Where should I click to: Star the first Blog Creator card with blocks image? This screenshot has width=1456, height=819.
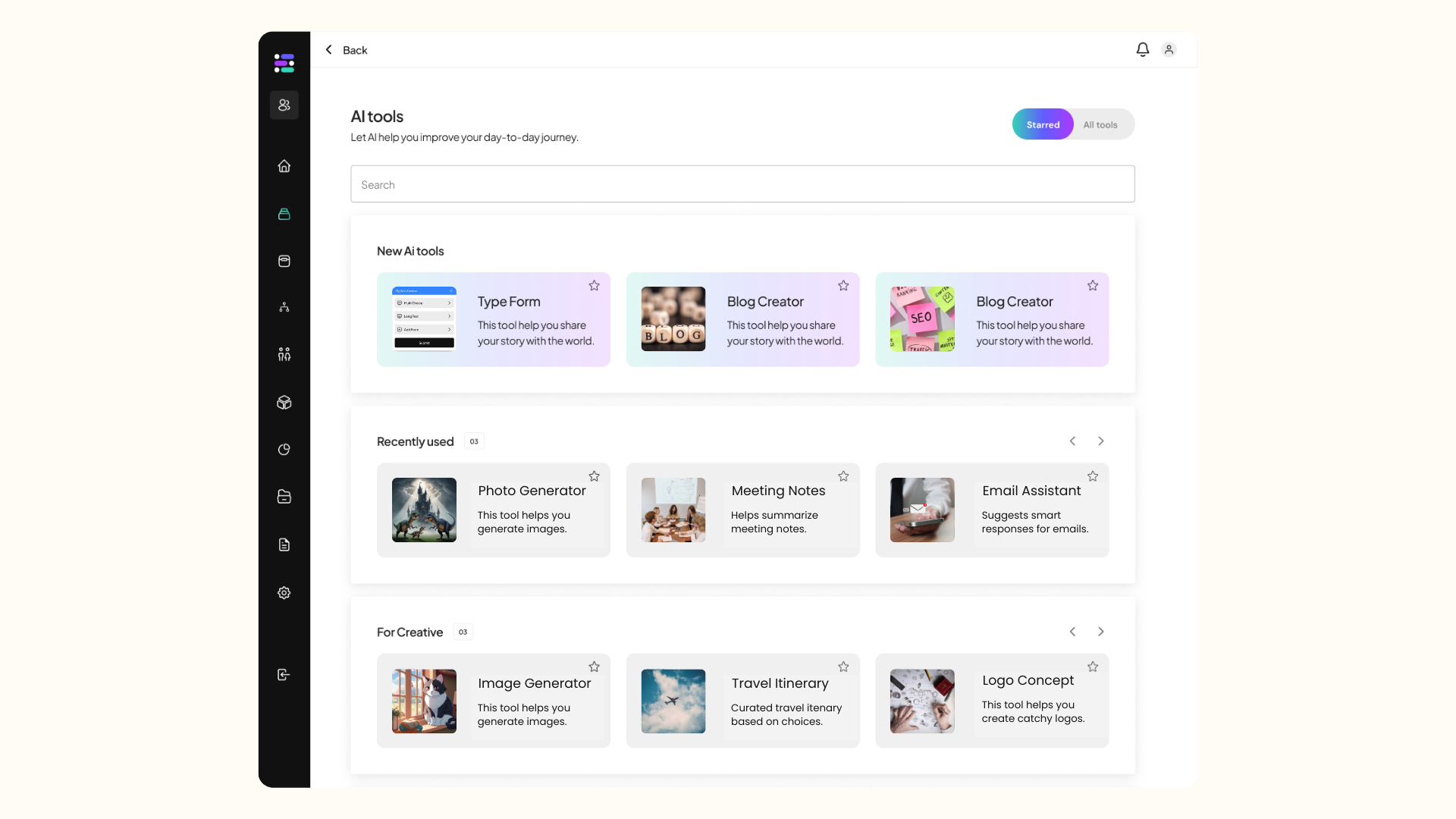[x=843, y=286]
